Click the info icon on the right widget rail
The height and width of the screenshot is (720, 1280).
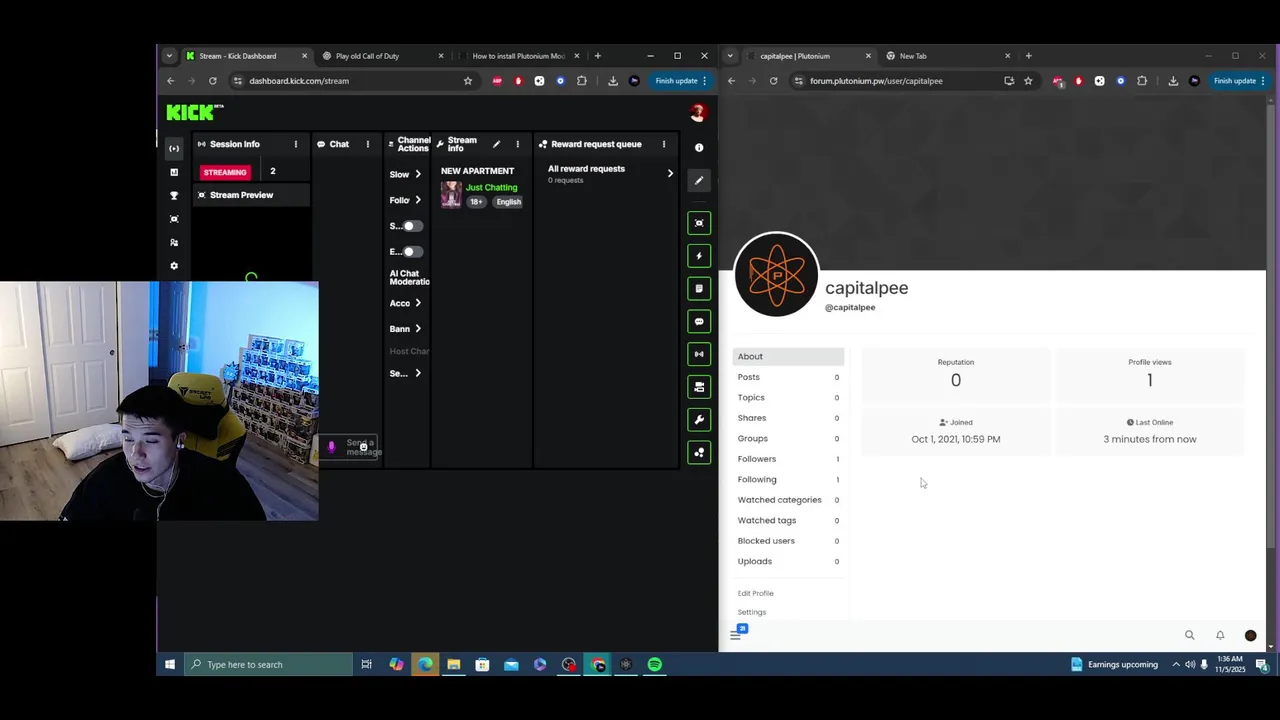(699, 148)
